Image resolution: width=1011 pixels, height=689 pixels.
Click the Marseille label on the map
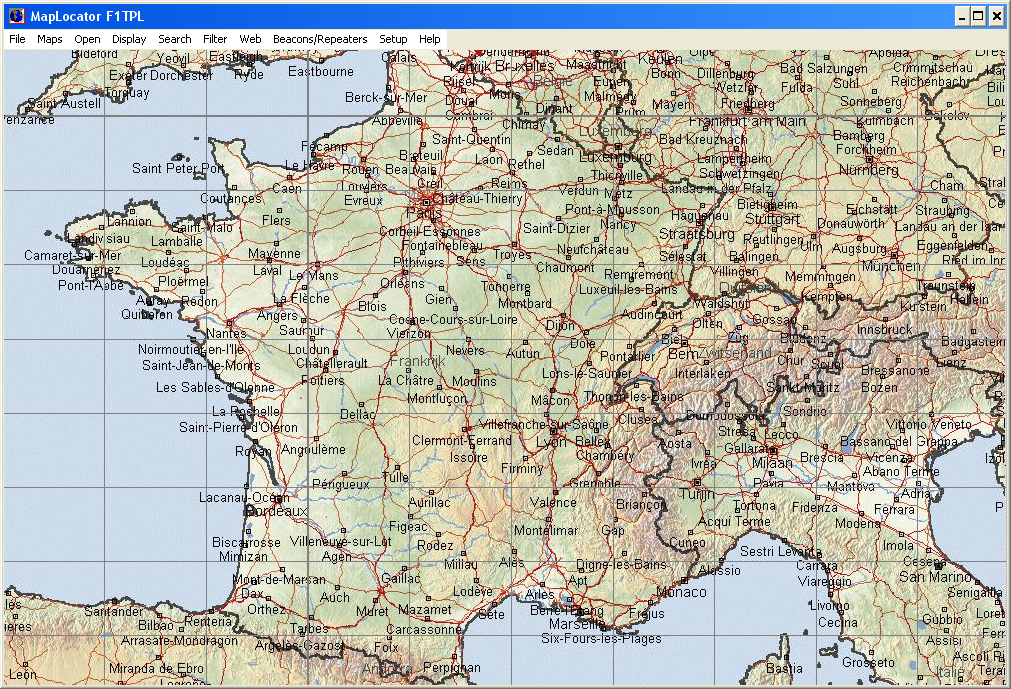(x=577, y=624)
